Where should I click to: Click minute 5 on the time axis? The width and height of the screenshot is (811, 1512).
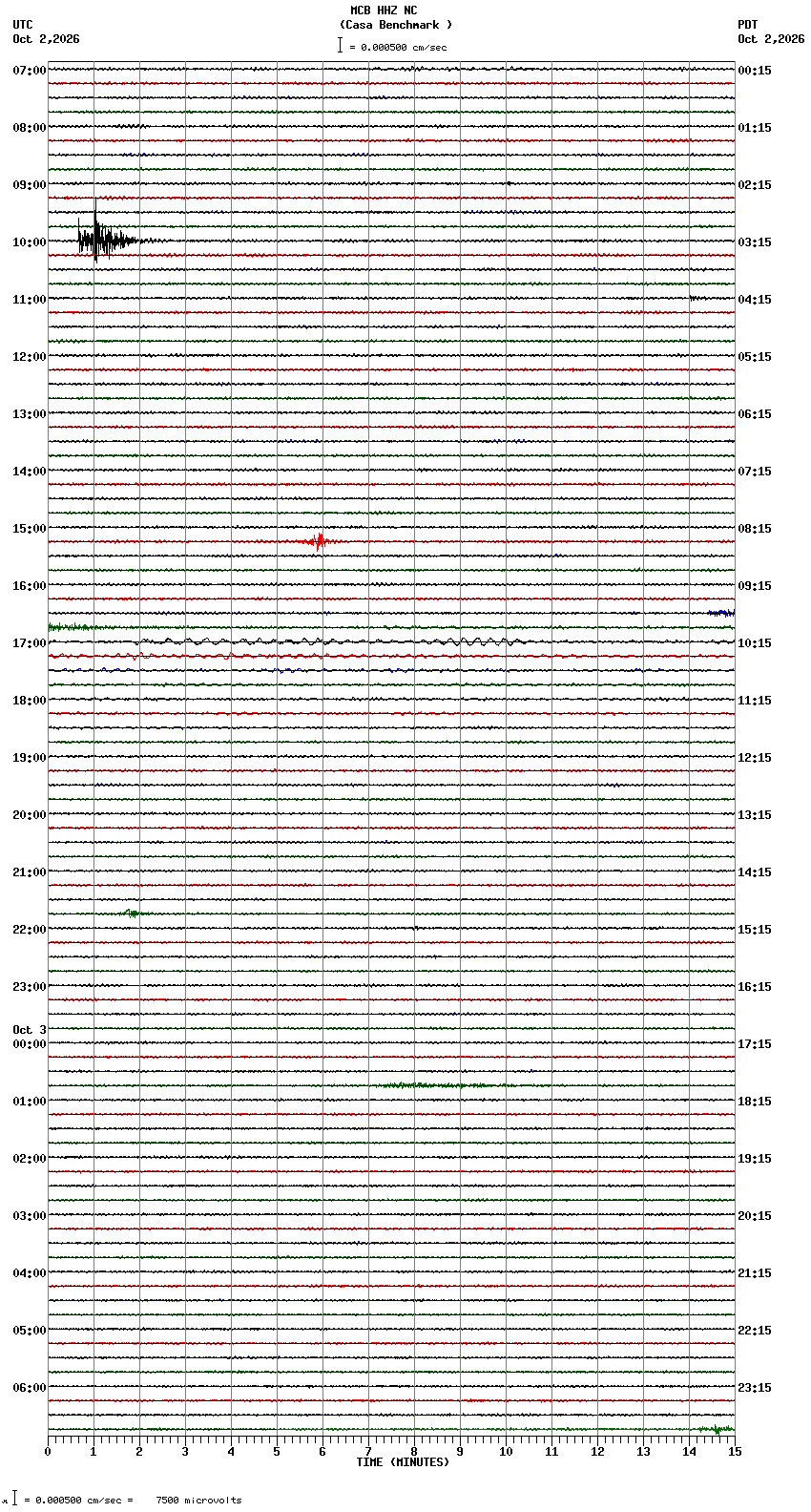(277, 1452)
